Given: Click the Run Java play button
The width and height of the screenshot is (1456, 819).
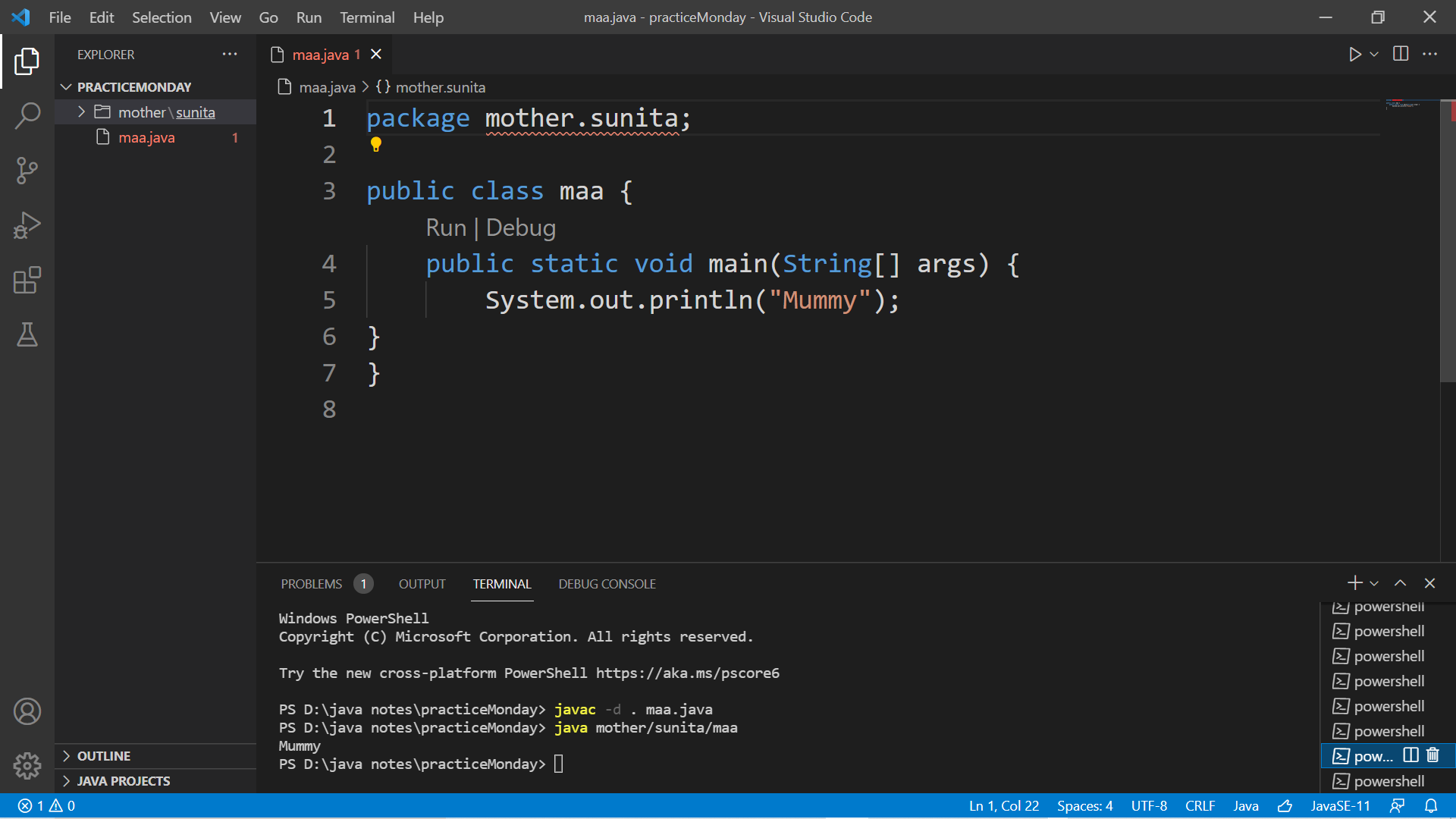Looking at the screenshot, I should [1354, 55].
